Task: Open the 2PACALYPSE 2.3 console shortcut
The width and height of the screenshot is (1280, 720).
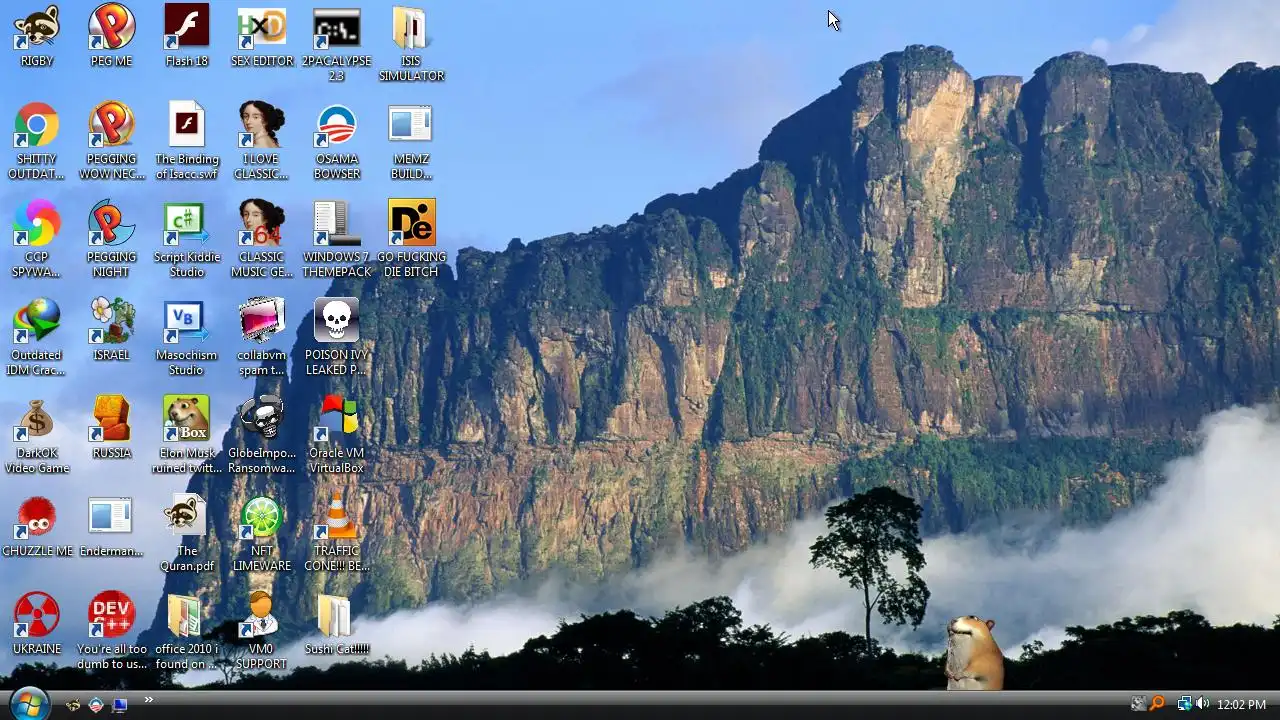Action: 337,27
